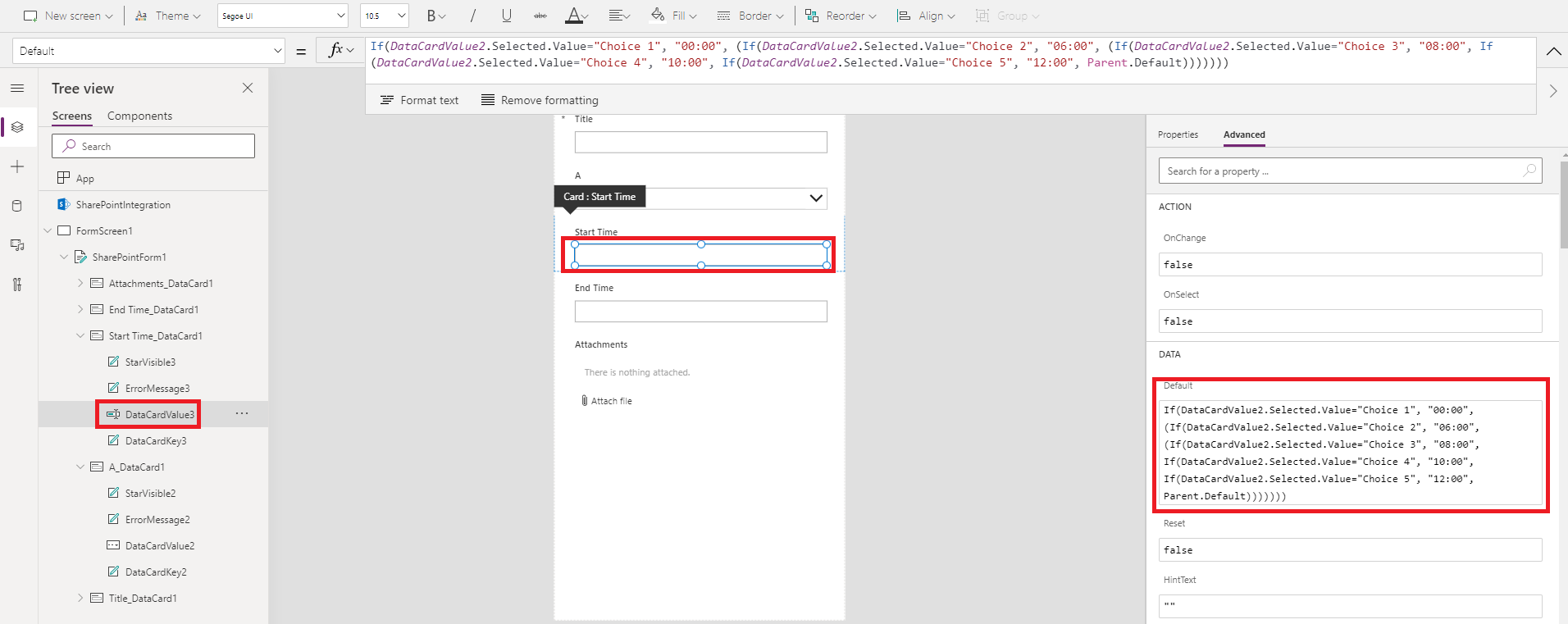Click the Title text input on form
This screenshot has height=624, width=1568.
(x=701, y=142)
